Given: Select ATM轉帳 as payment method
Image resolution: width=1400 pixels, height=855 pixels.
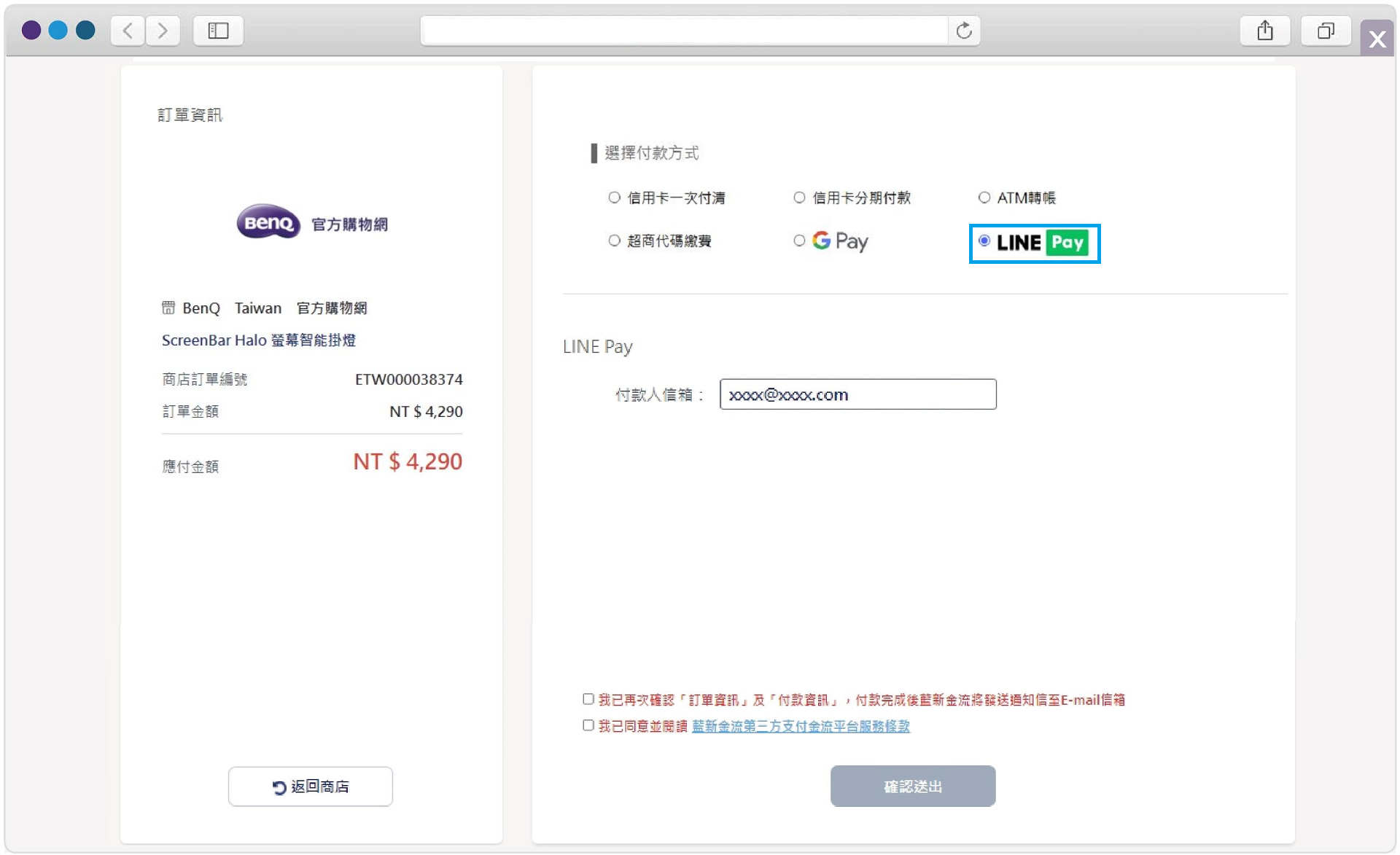Looking at the screenshot, I should click(984, 197).
